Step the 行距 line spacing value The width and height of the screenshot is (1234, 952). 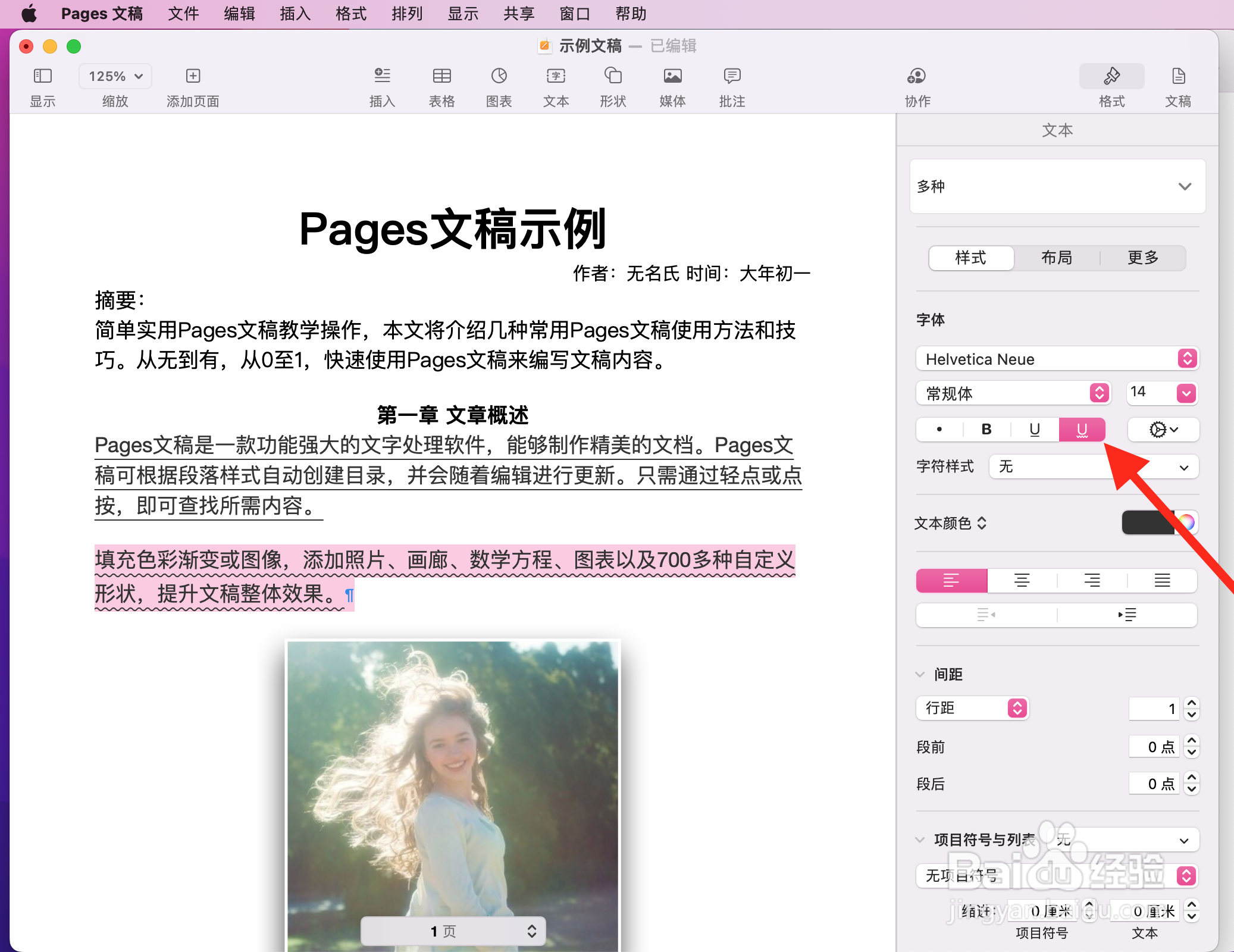1191,708
